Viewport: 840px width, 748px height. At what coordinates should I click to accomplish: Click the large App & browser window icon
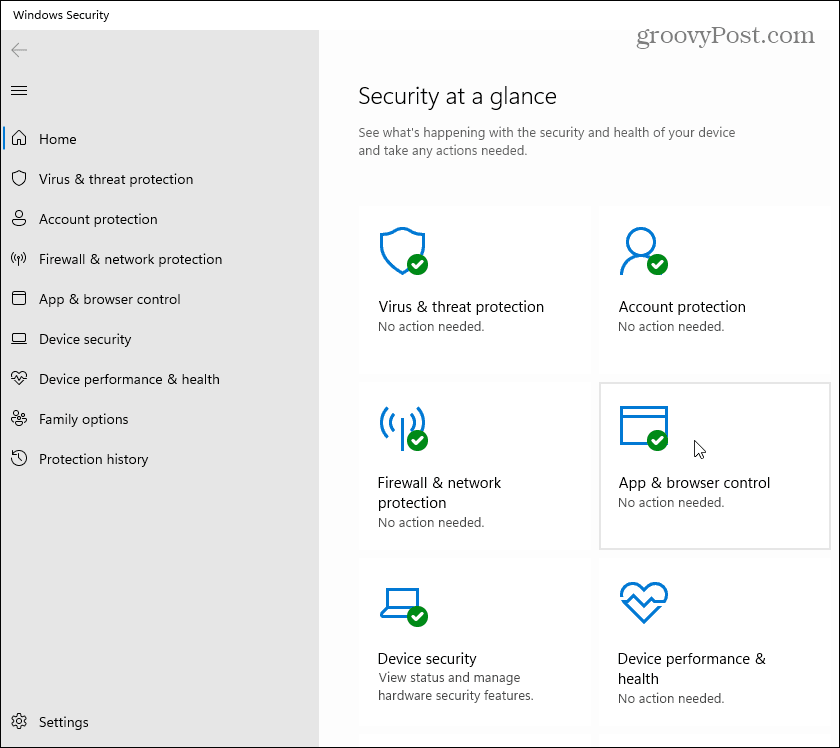(x=643, y=428)
